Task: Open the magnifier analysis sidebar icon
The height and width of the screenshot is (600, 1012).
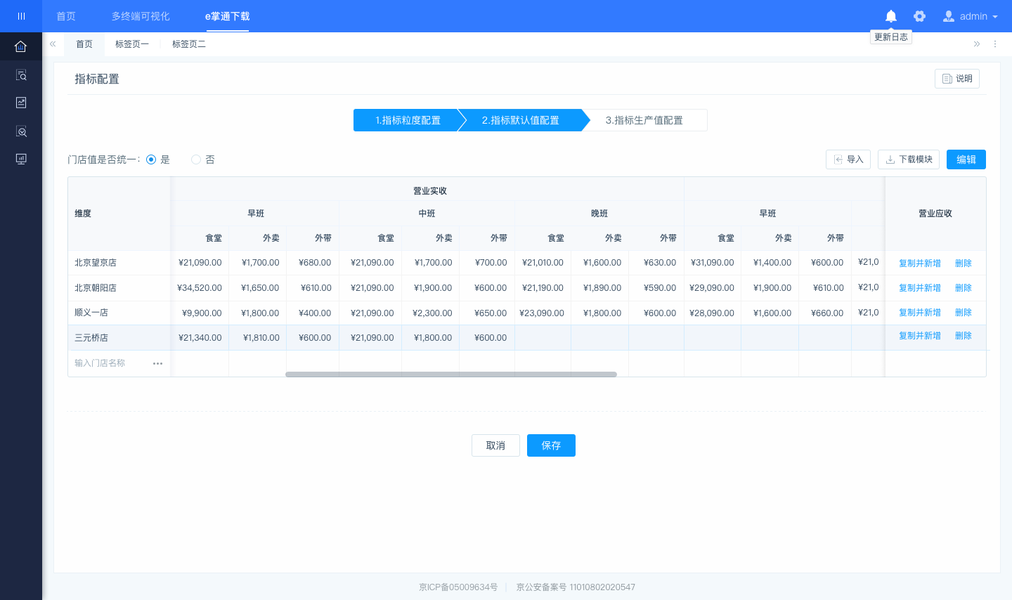Action: (x=21, y=131)
